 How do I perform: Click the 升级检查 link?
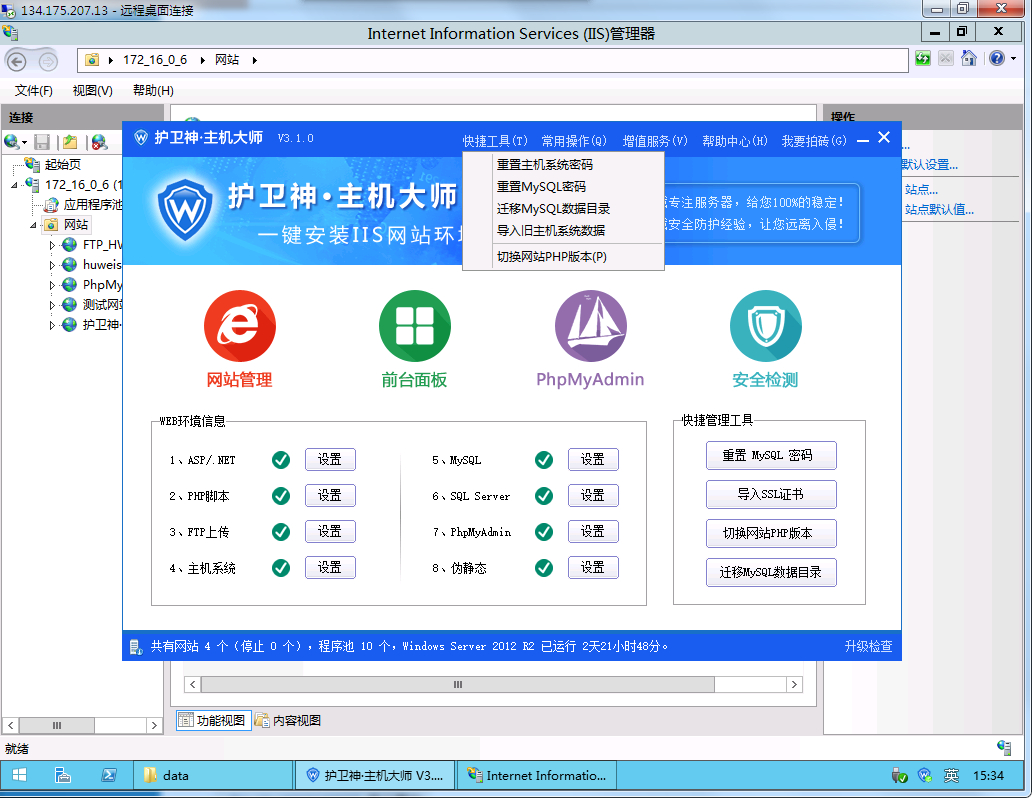pos(868,647)
